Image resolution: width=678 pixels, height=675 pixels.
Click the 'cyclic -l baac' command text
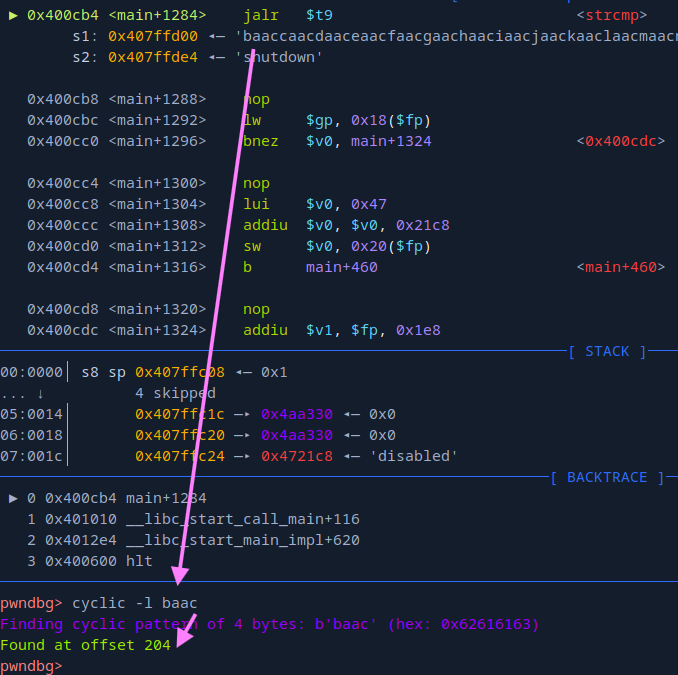click(135, 603)
